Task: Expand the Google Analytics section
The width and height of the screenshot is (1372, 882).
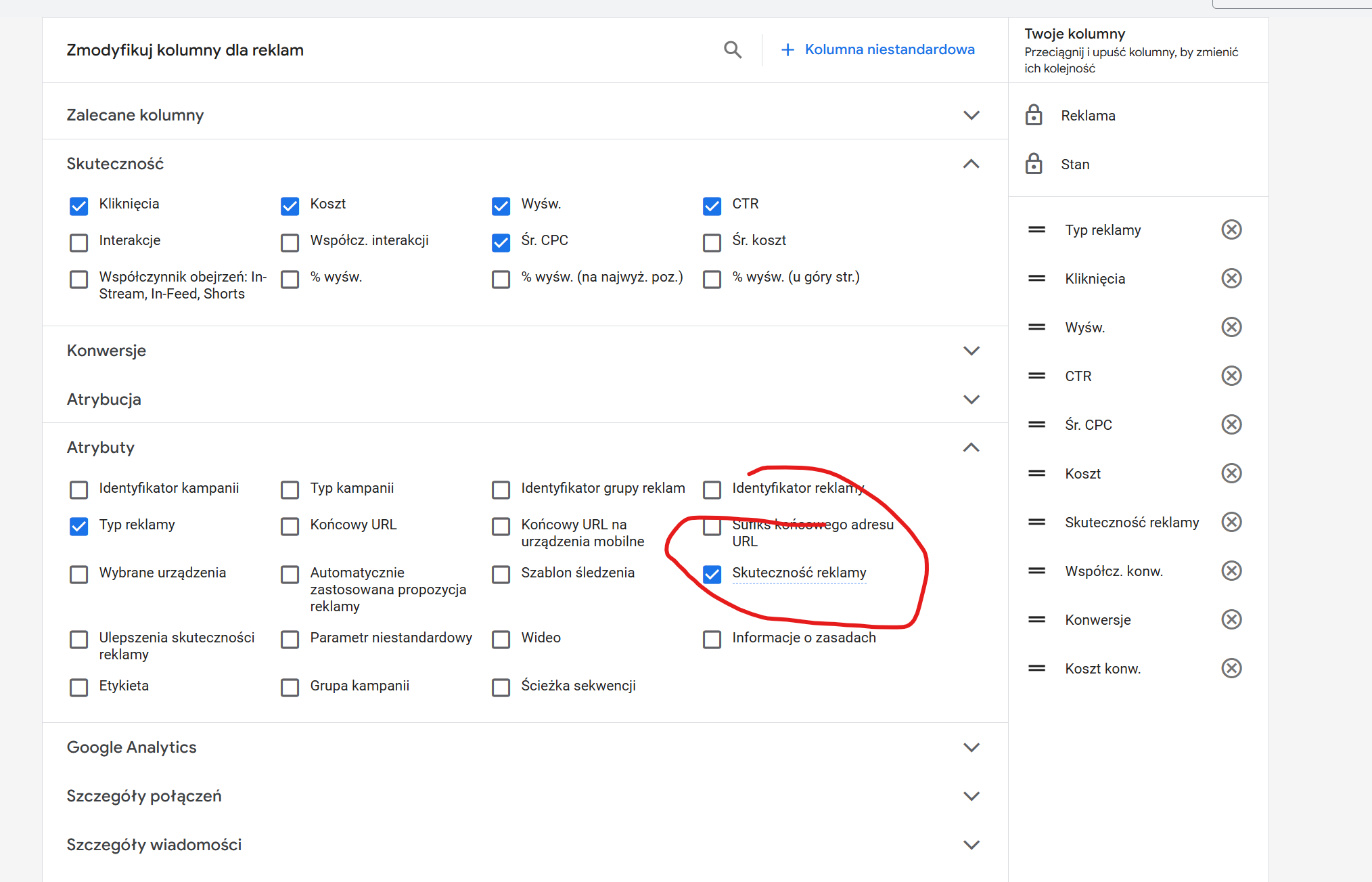Action: click(x=971, y=747)
